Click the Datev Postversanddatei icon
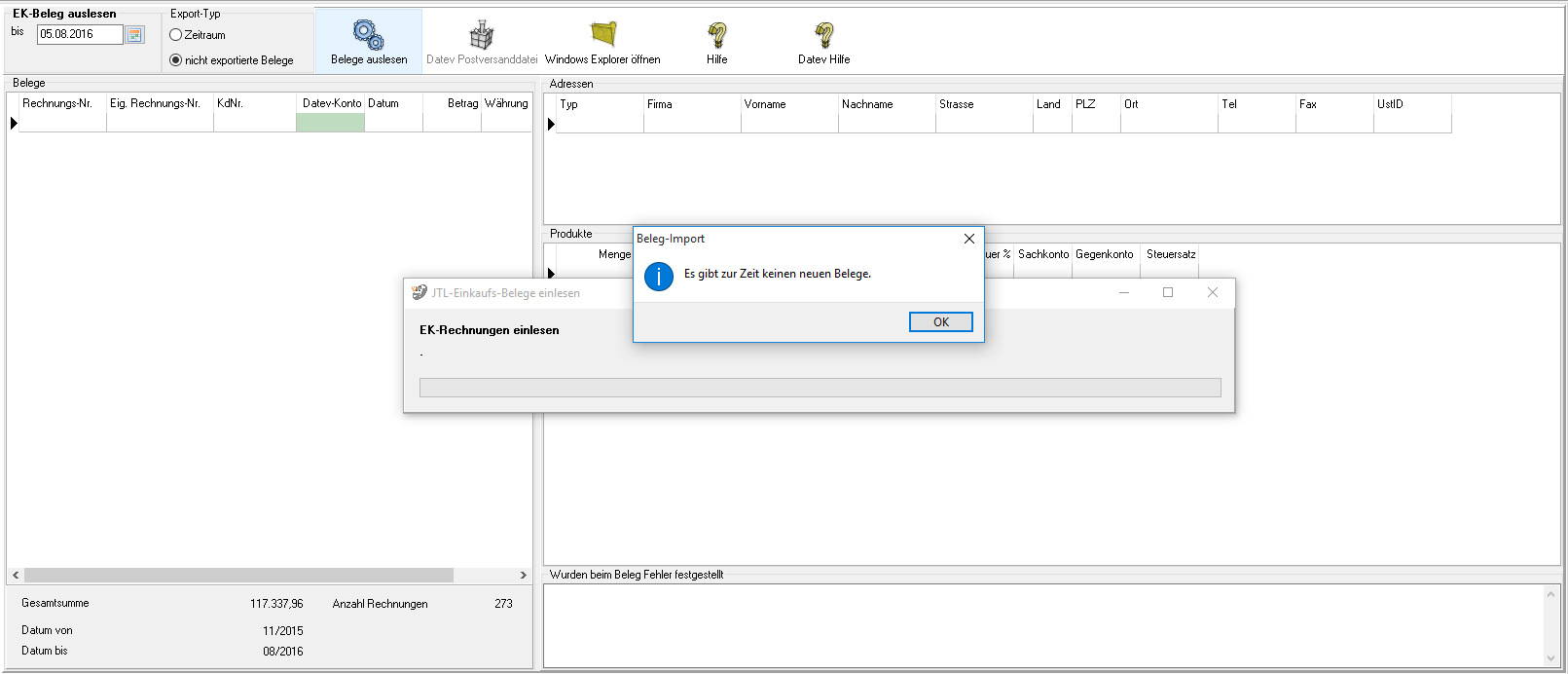 [482, 35]
